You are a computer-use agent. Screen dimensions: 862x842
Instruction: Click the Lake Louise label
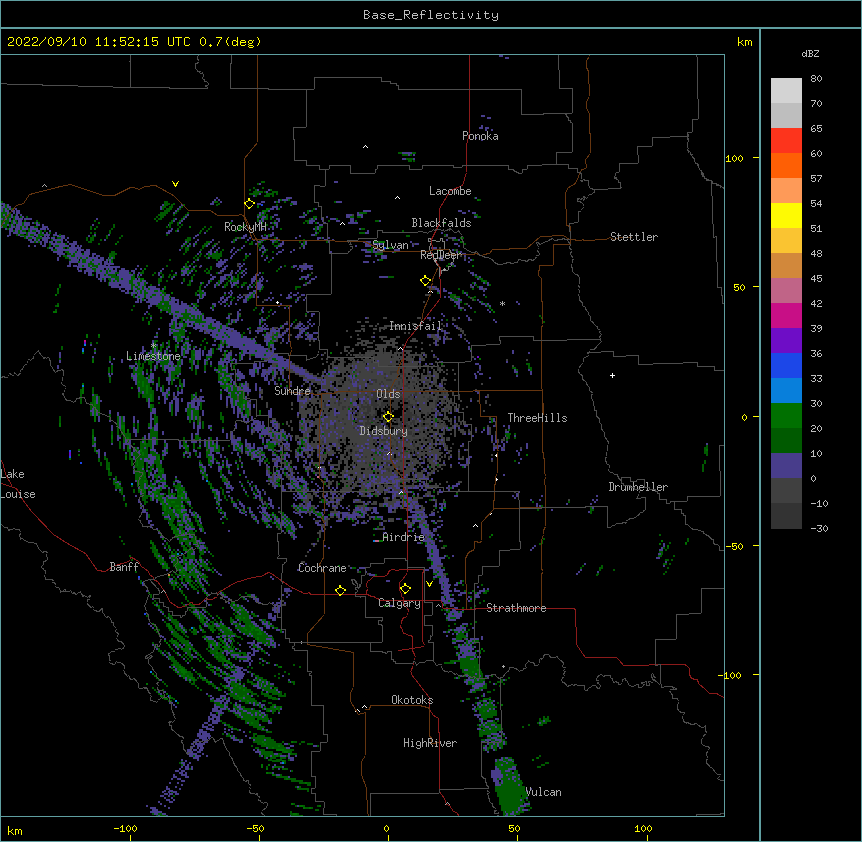pyautogui.click(x=18, y=484)
